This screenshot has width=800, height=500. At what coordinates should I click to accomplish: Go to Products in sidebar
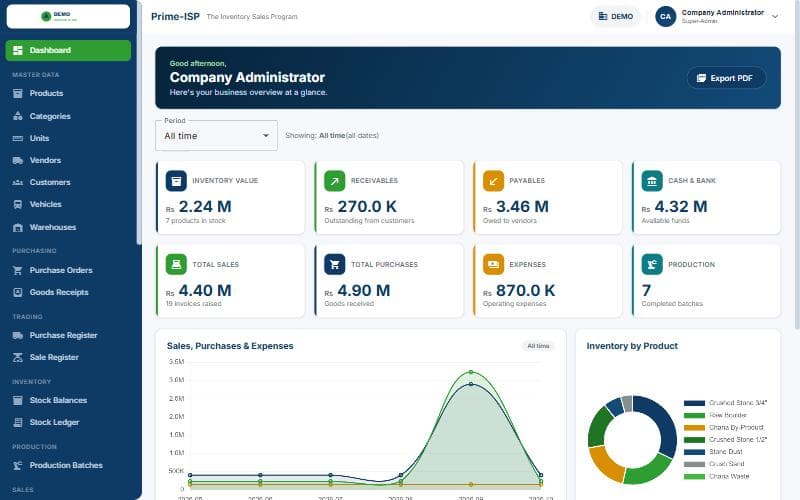(68, 93)
